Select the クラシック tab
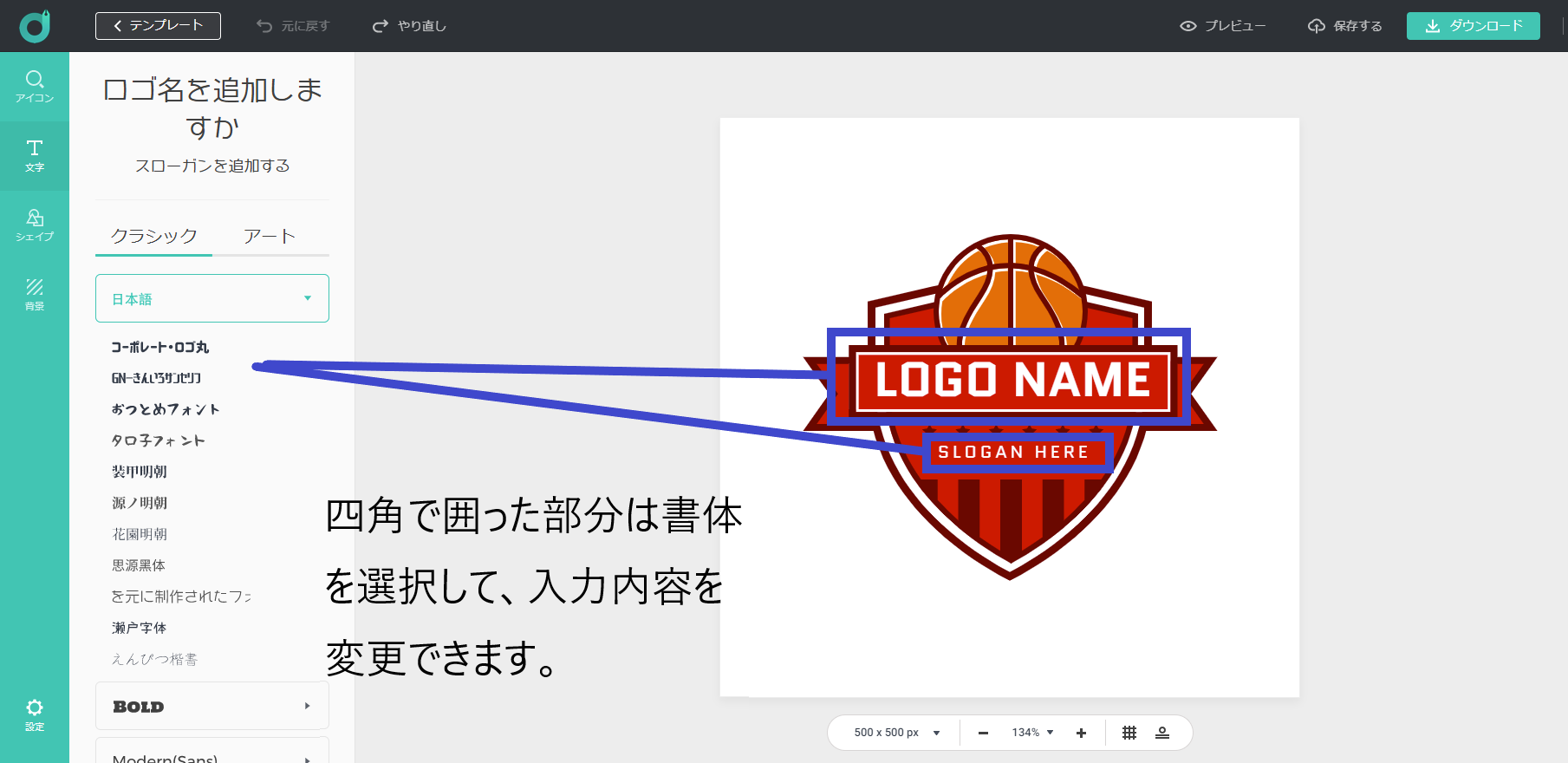 pyautogui.click(x=154, y=236)
